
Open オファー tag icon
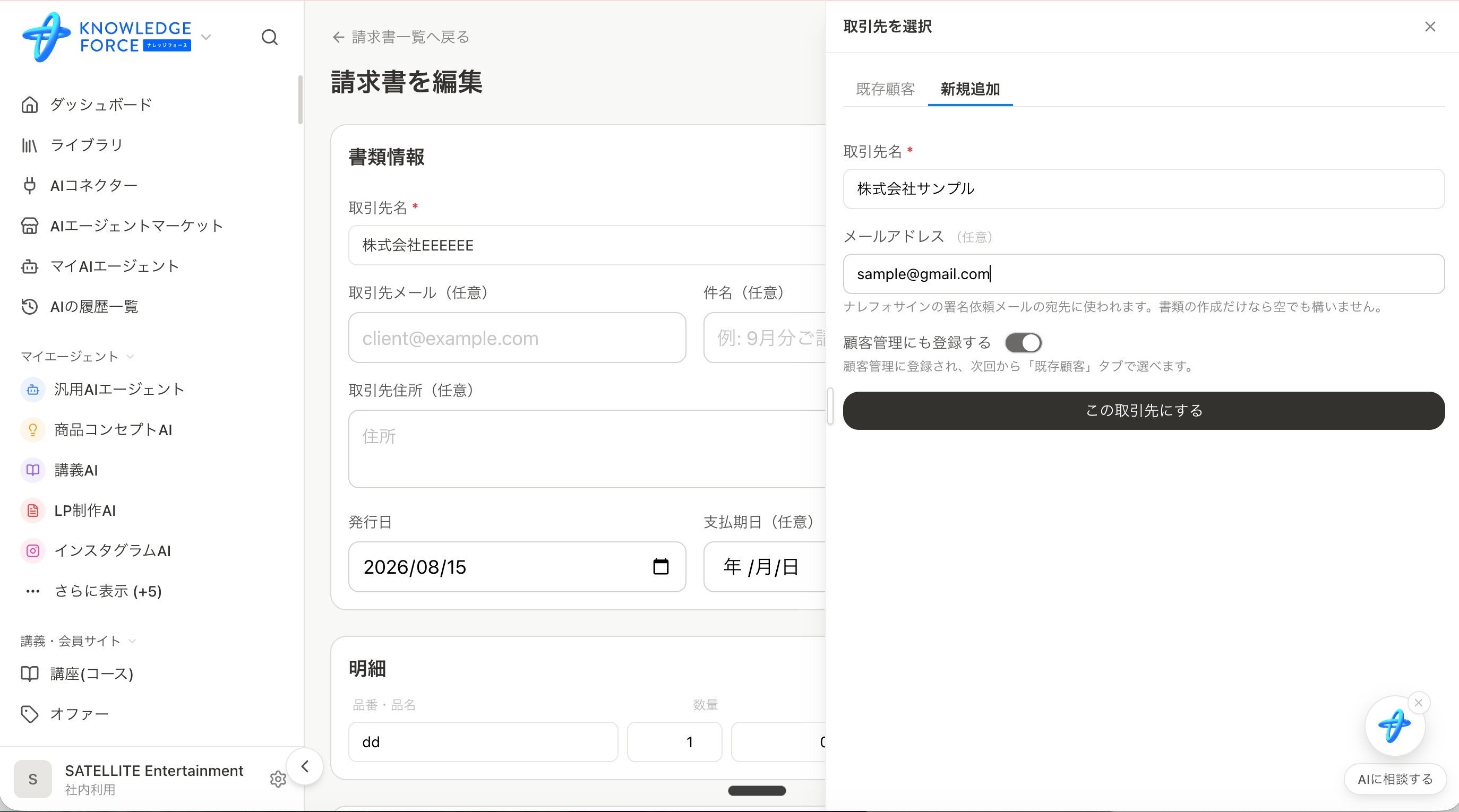pyautogui.click(x=29, y=714)
